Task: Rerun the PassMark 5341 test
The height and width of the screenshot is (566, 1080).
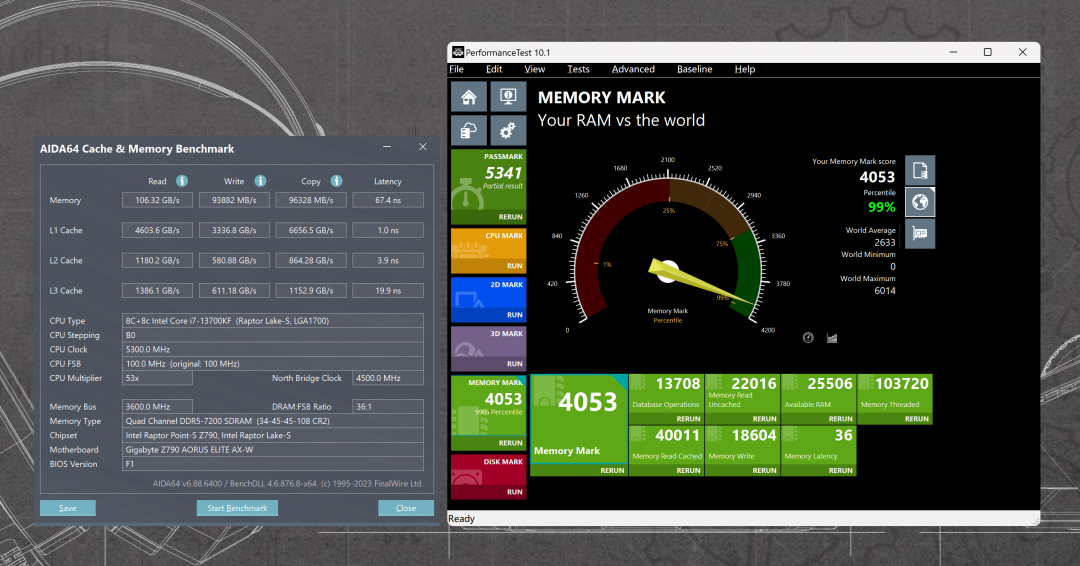Action: 510,217
